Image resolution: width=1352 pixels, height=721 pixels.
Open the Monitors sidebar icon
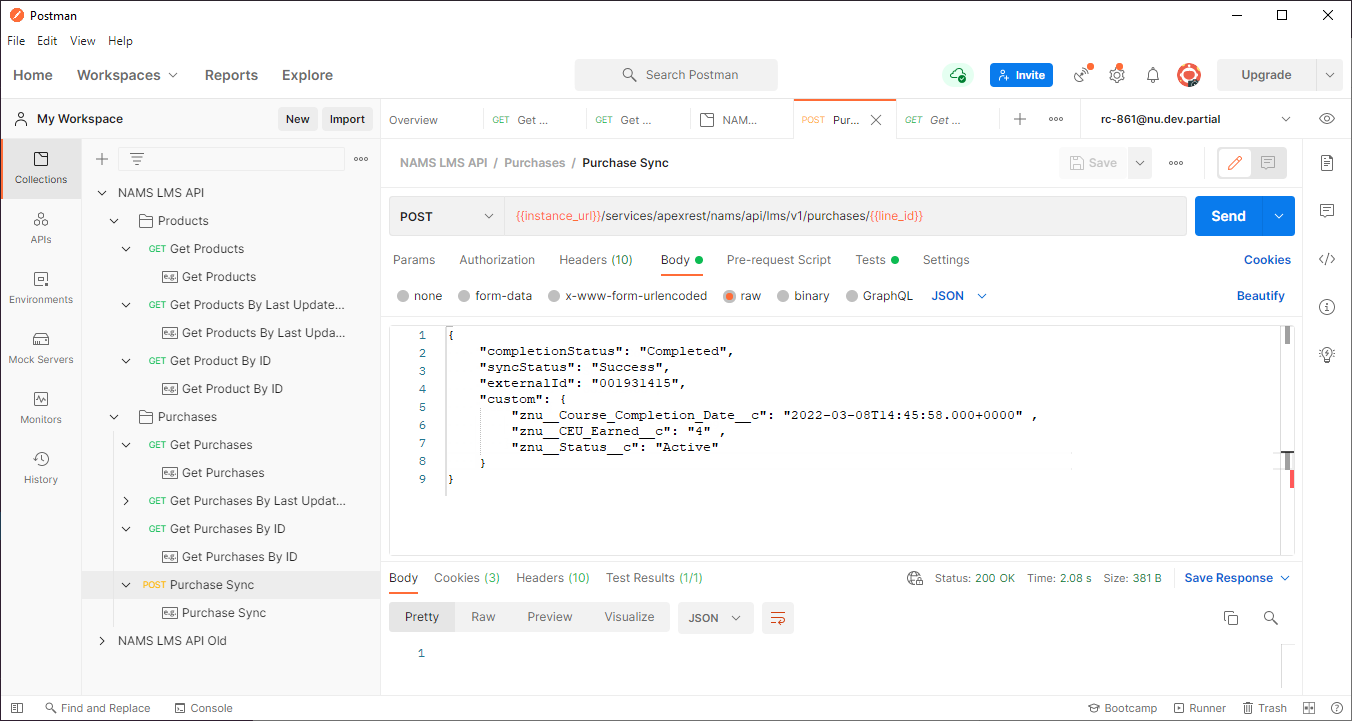pos(40,407)
